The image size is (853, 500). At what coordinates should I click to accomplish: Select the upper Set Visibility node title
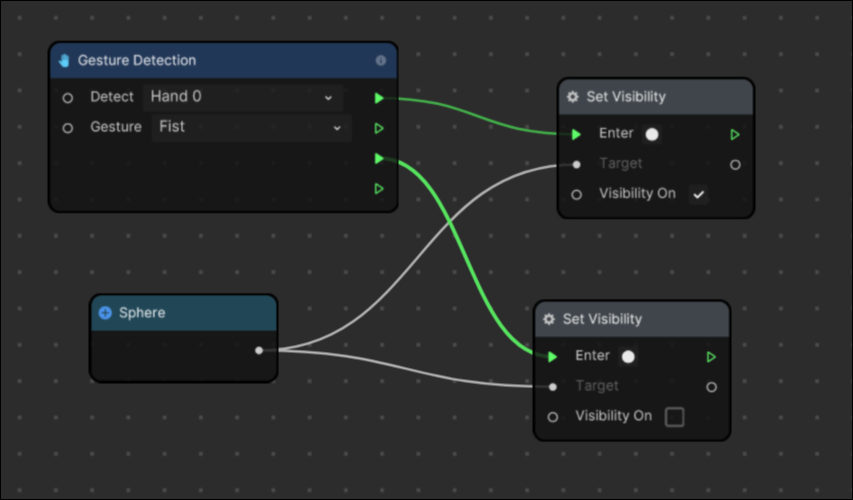click(x=626, y=97)
